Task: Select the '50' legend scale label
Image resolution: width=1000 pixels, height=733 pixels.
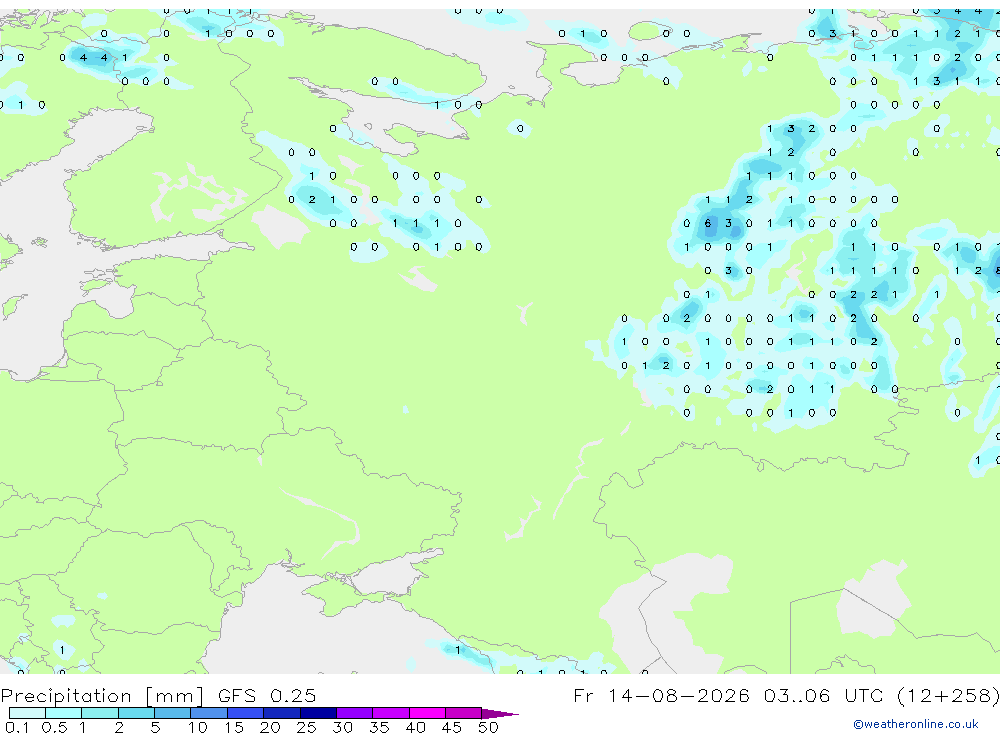Action: click(x=488, y=727)
